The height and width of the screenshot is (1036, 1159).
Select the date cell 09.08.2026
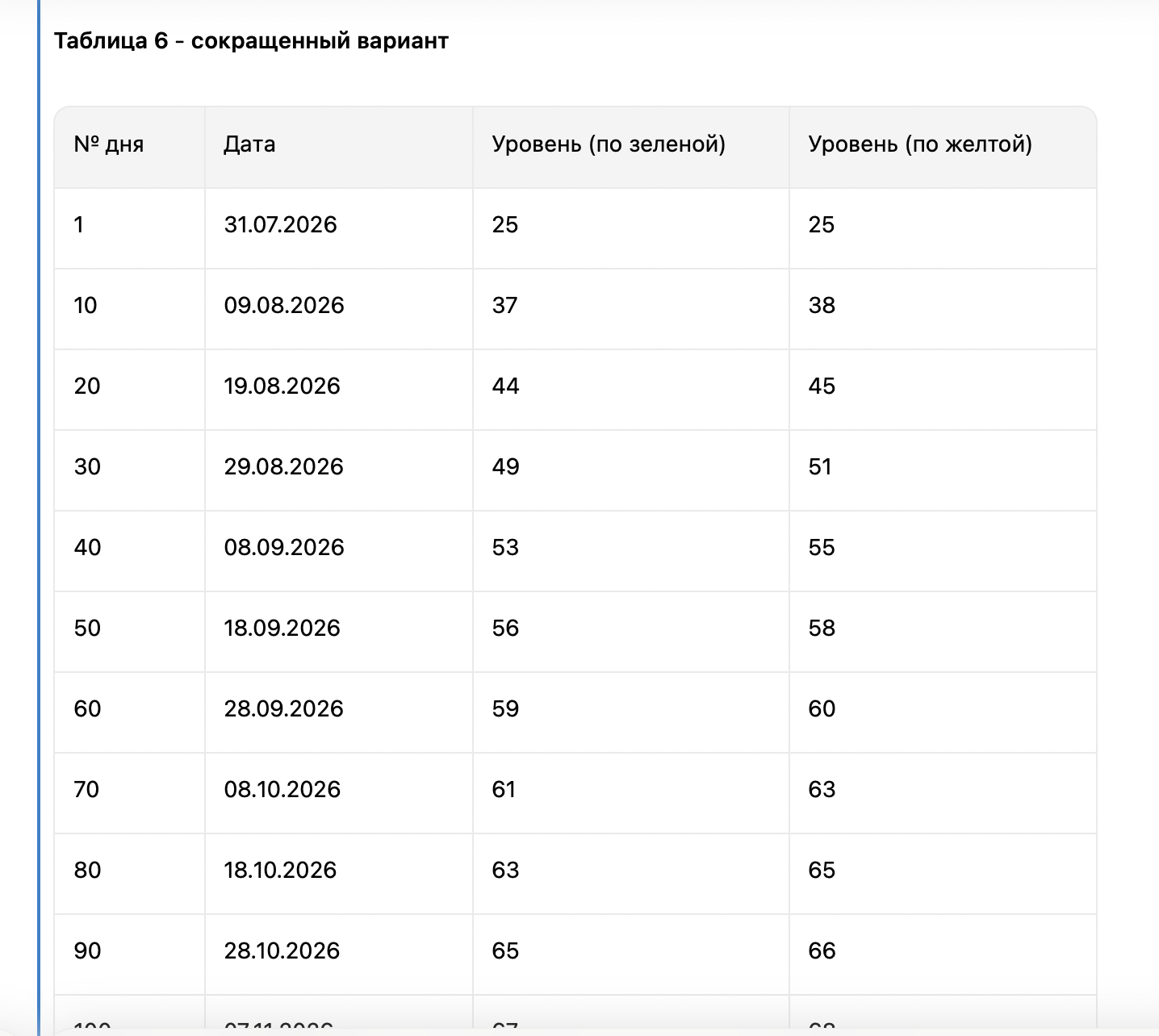click(x=284, y=305)
